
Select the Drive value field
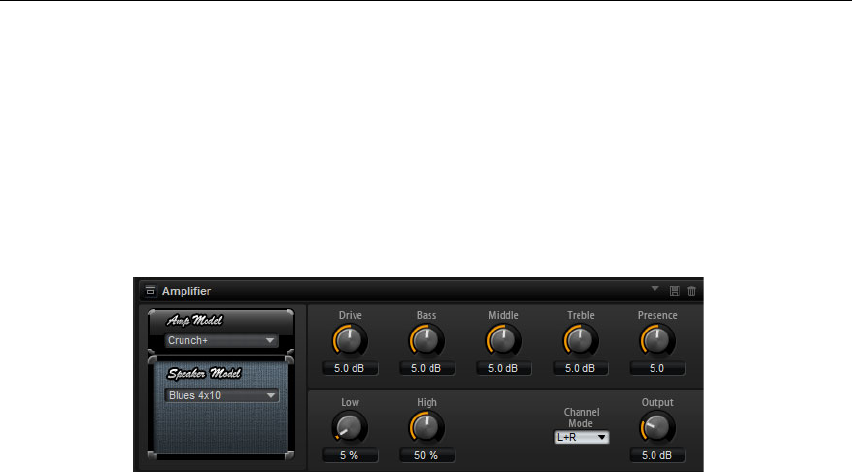(x=349, y=368)
